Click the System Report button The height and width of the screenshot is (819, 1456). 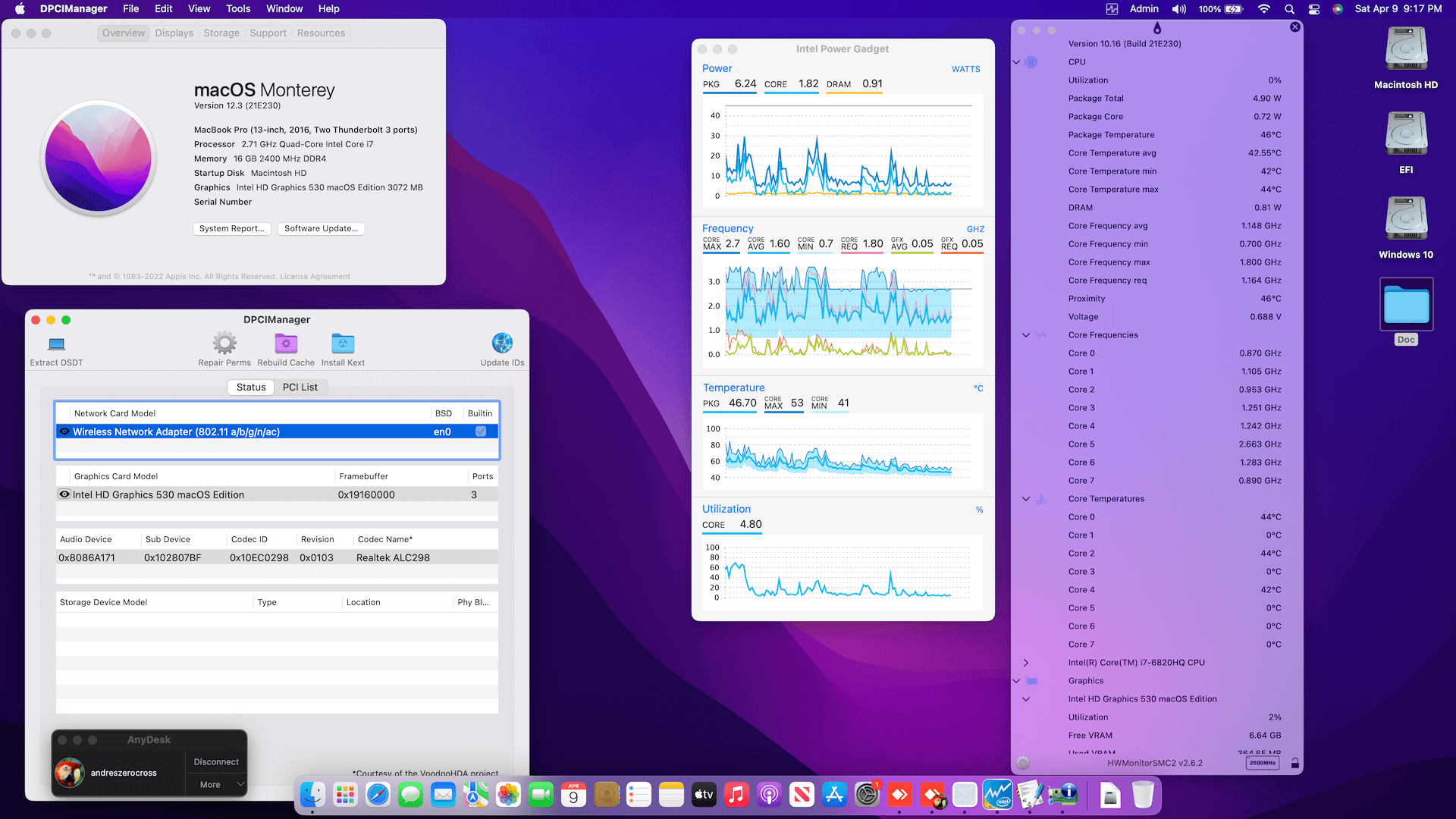pyautogui.click(x=231, y=228)
